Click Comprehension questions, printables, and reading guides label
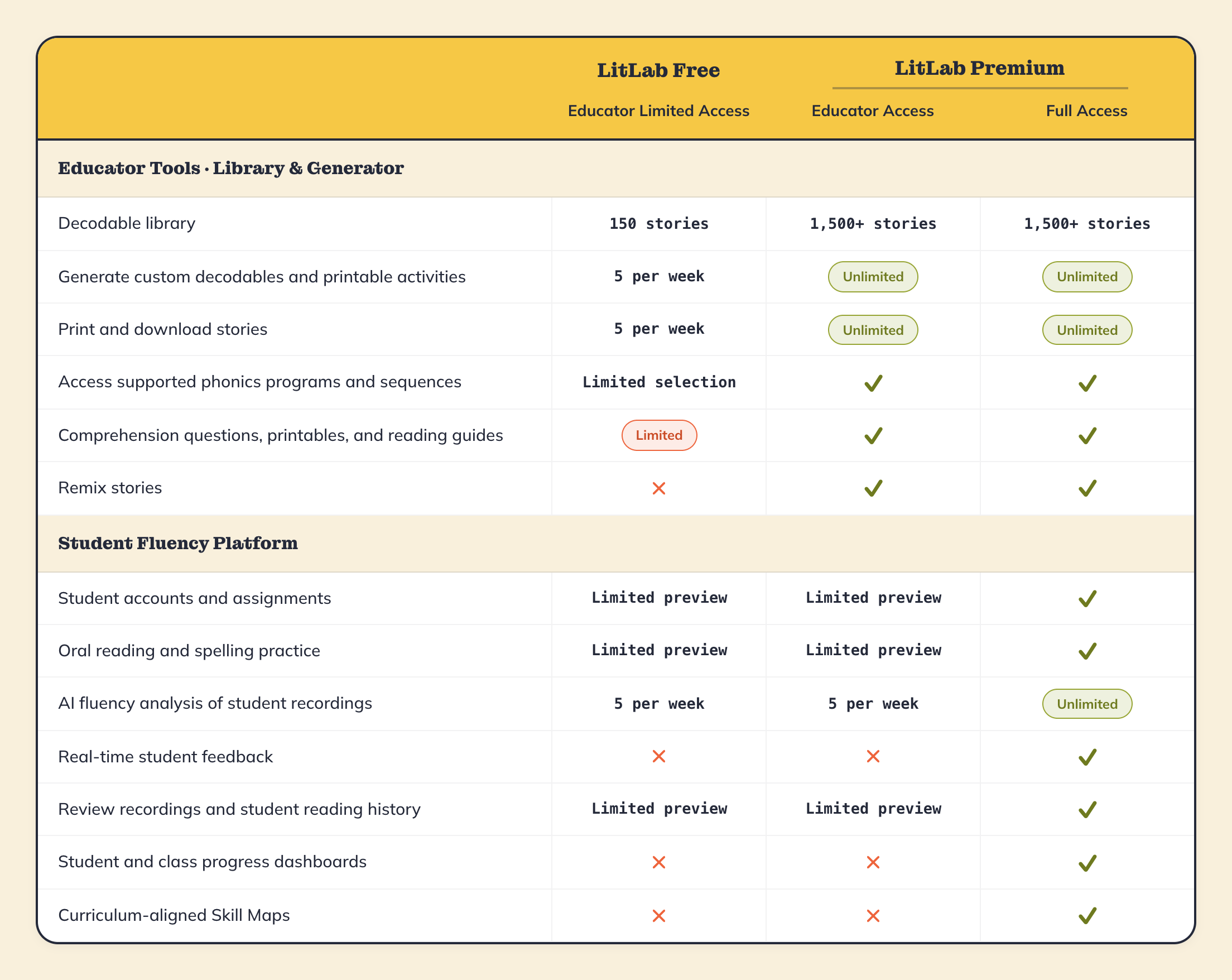The height and width of the screenshot is (980, 1232). (x=281, y=436)
